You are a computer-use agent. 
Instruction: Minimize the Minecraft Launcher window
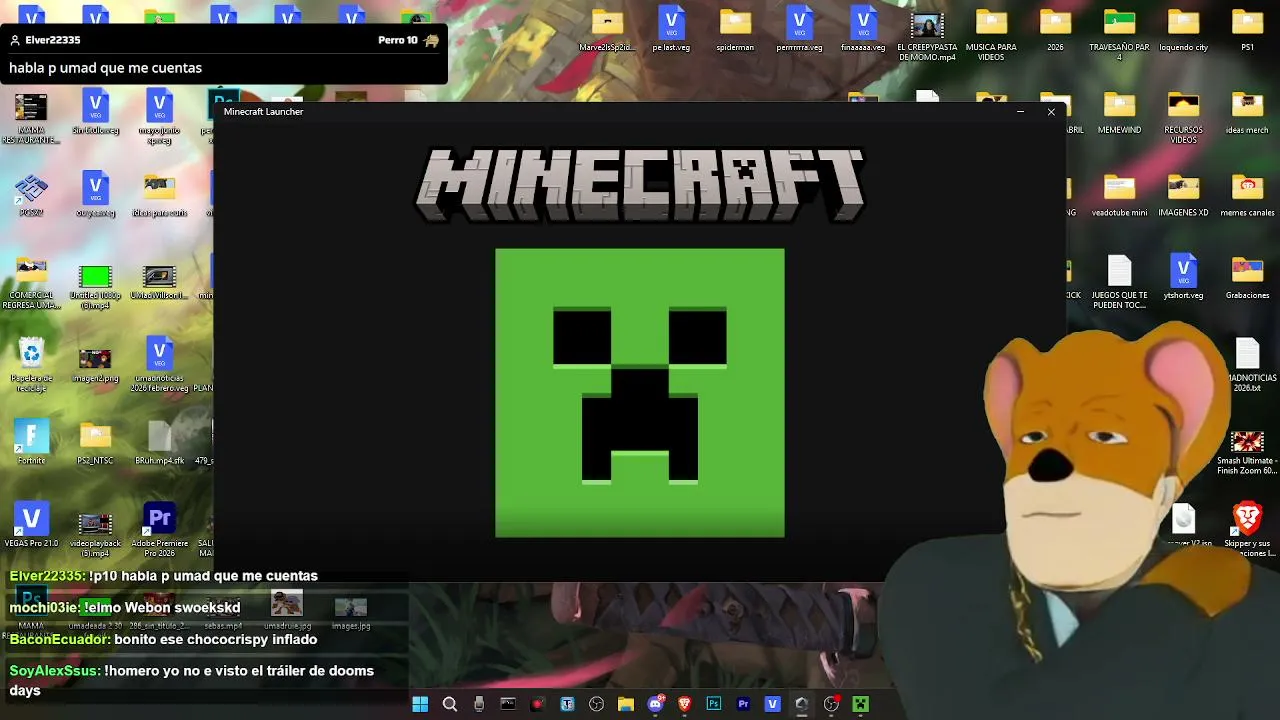click(x=1020, y=112)
